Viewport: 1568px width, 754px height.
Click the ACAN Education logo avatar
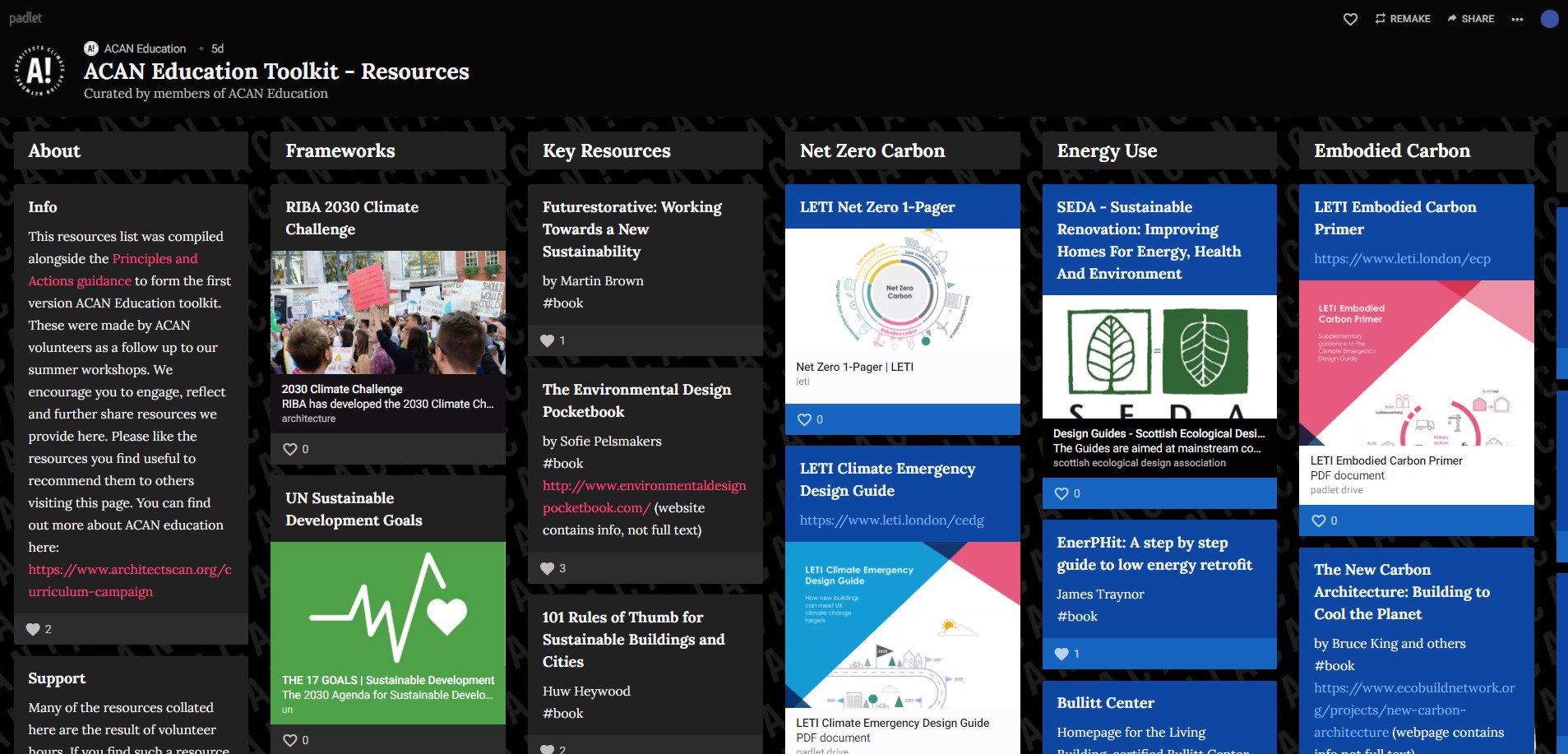coord(39,71)
